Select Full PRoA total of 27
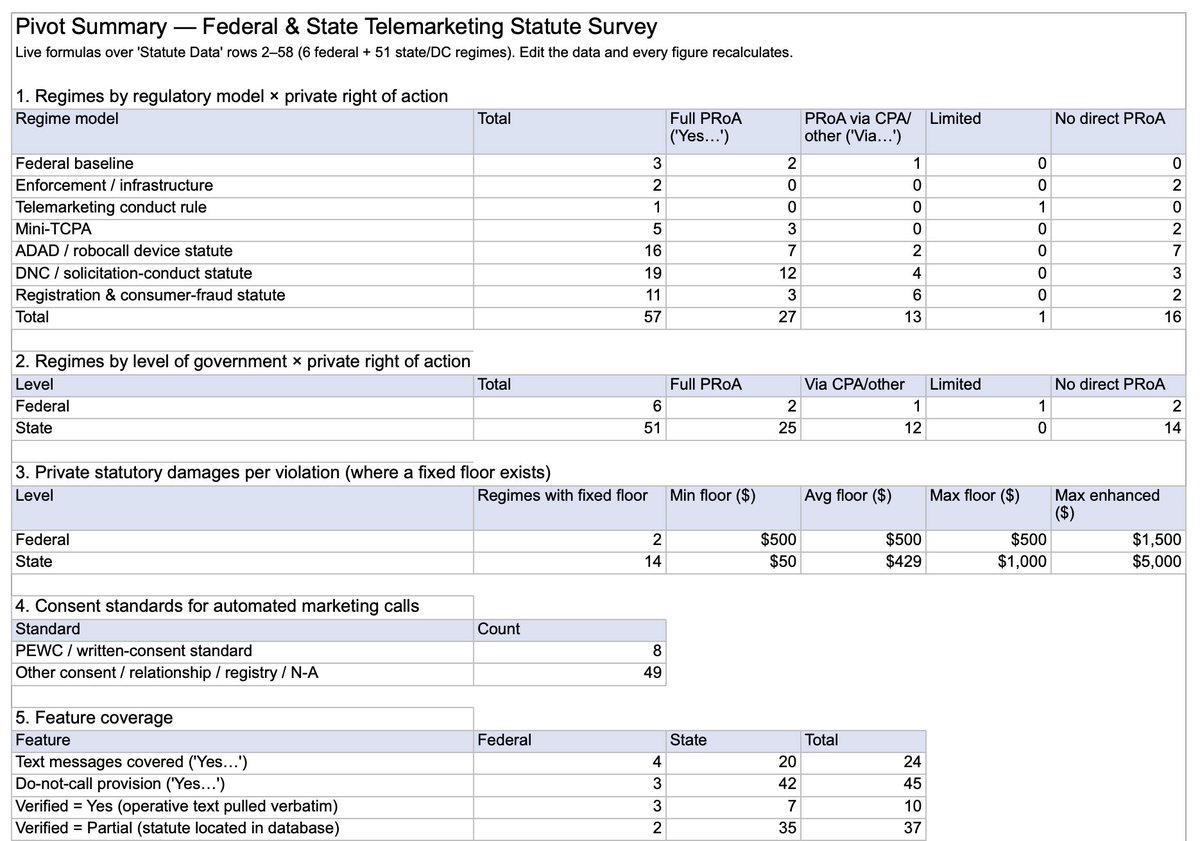This screenshot has width=1200, height=841. point(733,317)
